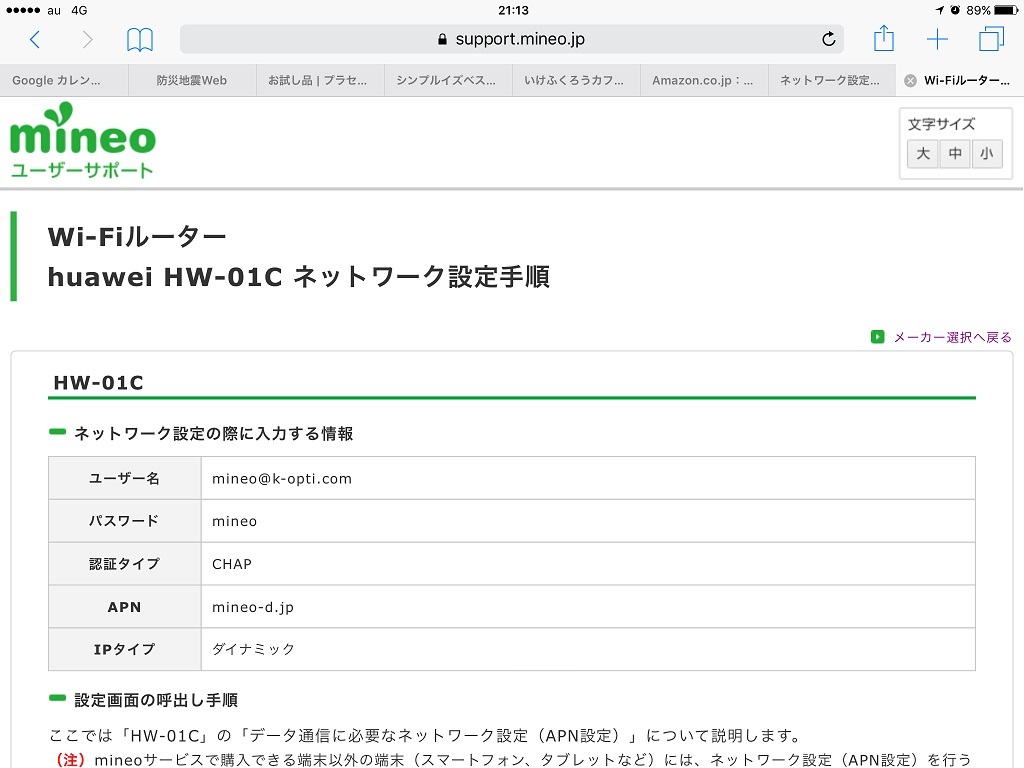Tap the battery icon in the status bar
Screen dimensions: 1024x768
(x=1006, y=10)
